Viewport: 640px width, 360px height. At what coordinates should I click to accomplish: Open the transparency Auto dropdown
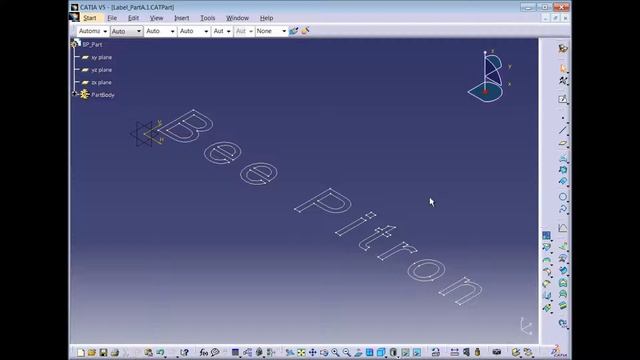coord(127,31)
